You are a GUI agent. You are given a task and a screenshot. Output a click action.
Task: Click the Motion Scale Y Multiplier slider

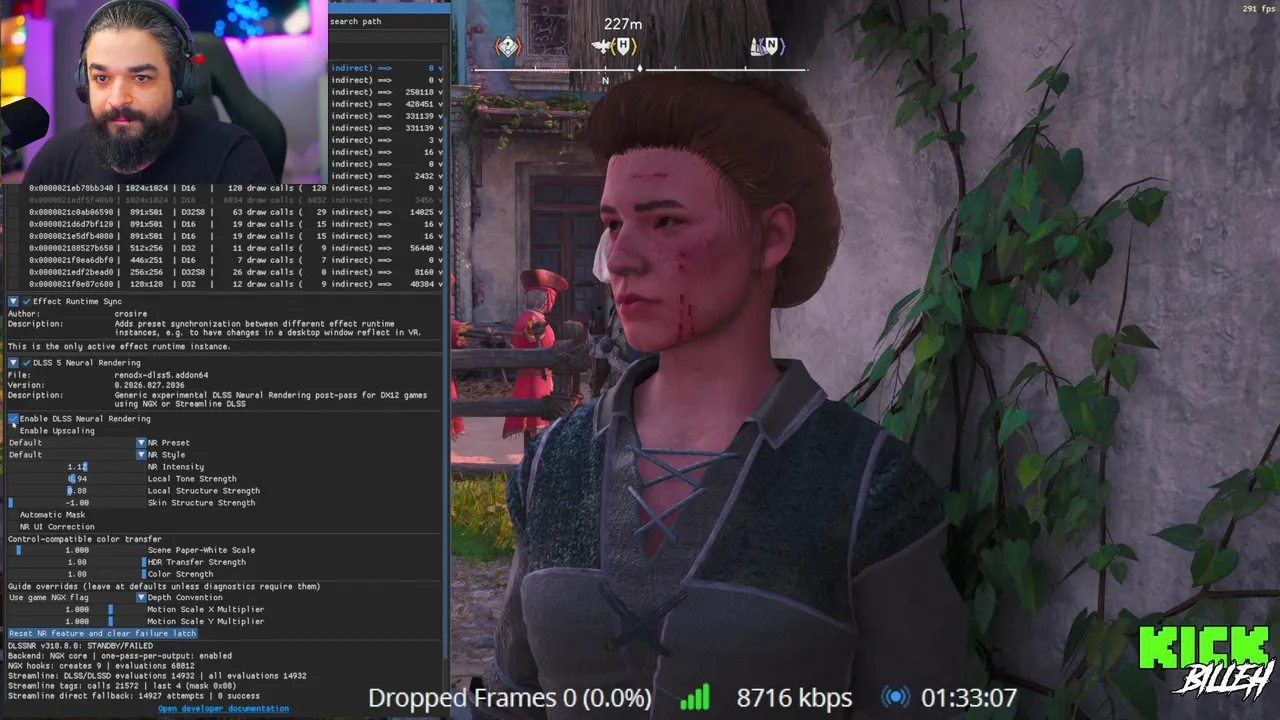point(77,621)
